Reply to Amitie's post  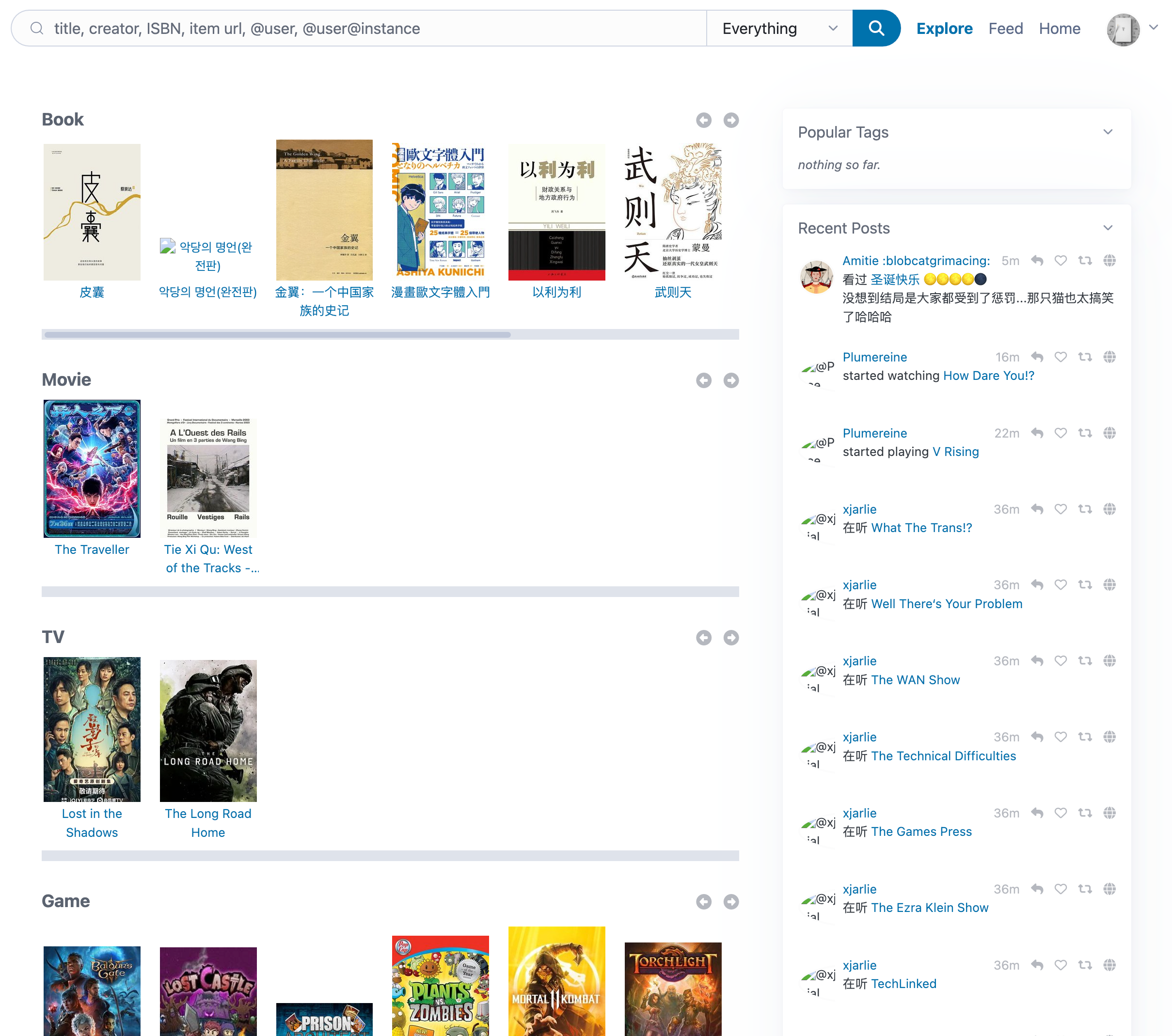[1037, 261]
